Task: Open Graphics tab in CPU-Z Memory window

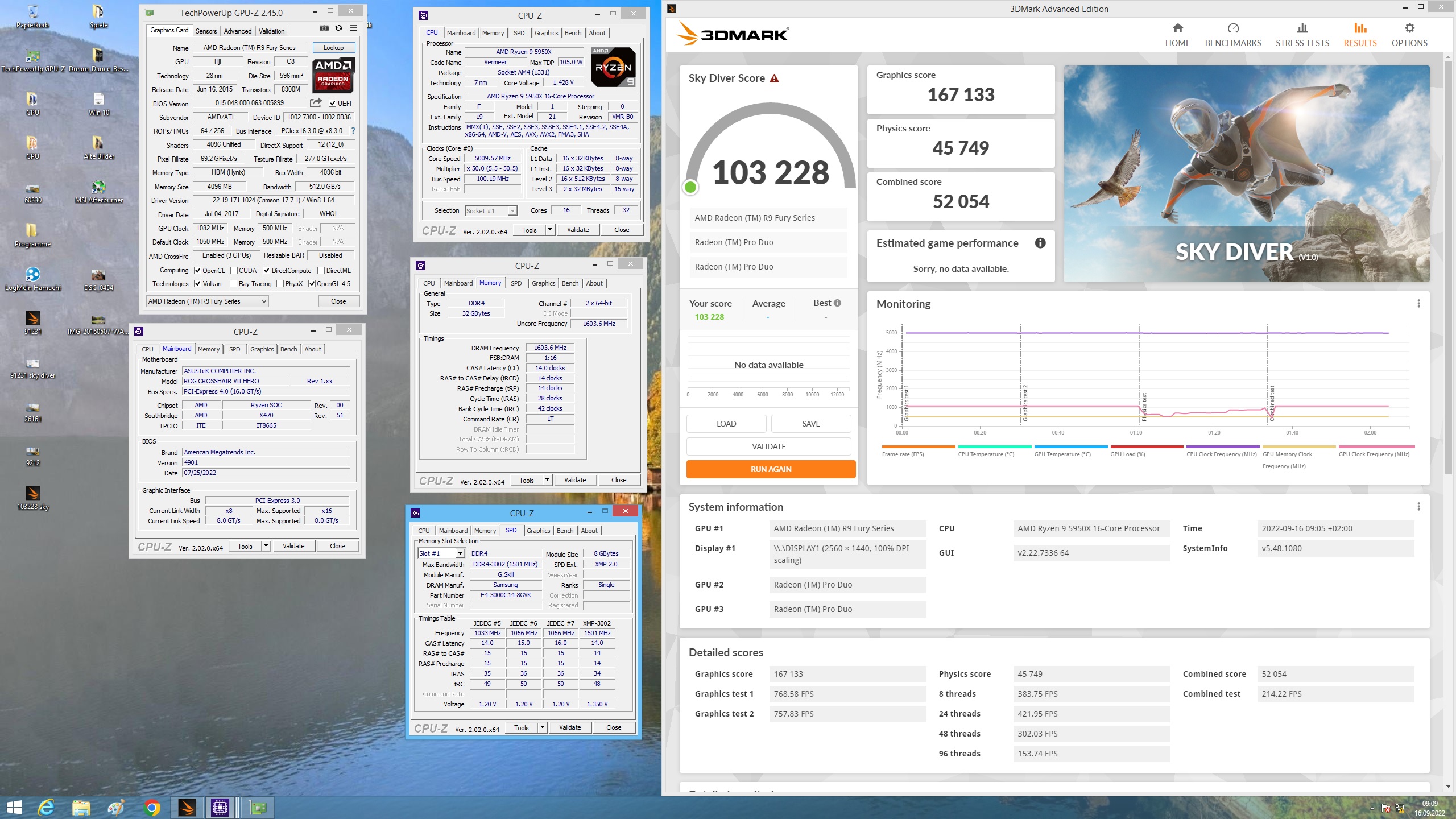Action: point(543,283)
